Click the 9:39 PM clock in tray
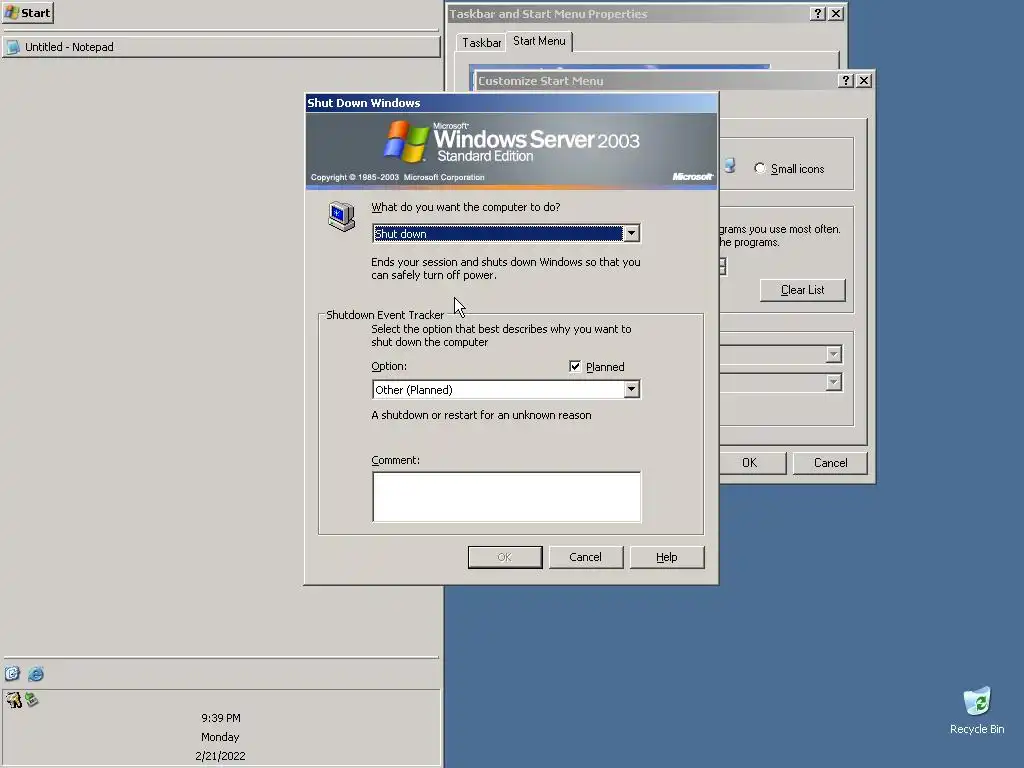Screen dimensions: 1024x768 click(221, 718)
